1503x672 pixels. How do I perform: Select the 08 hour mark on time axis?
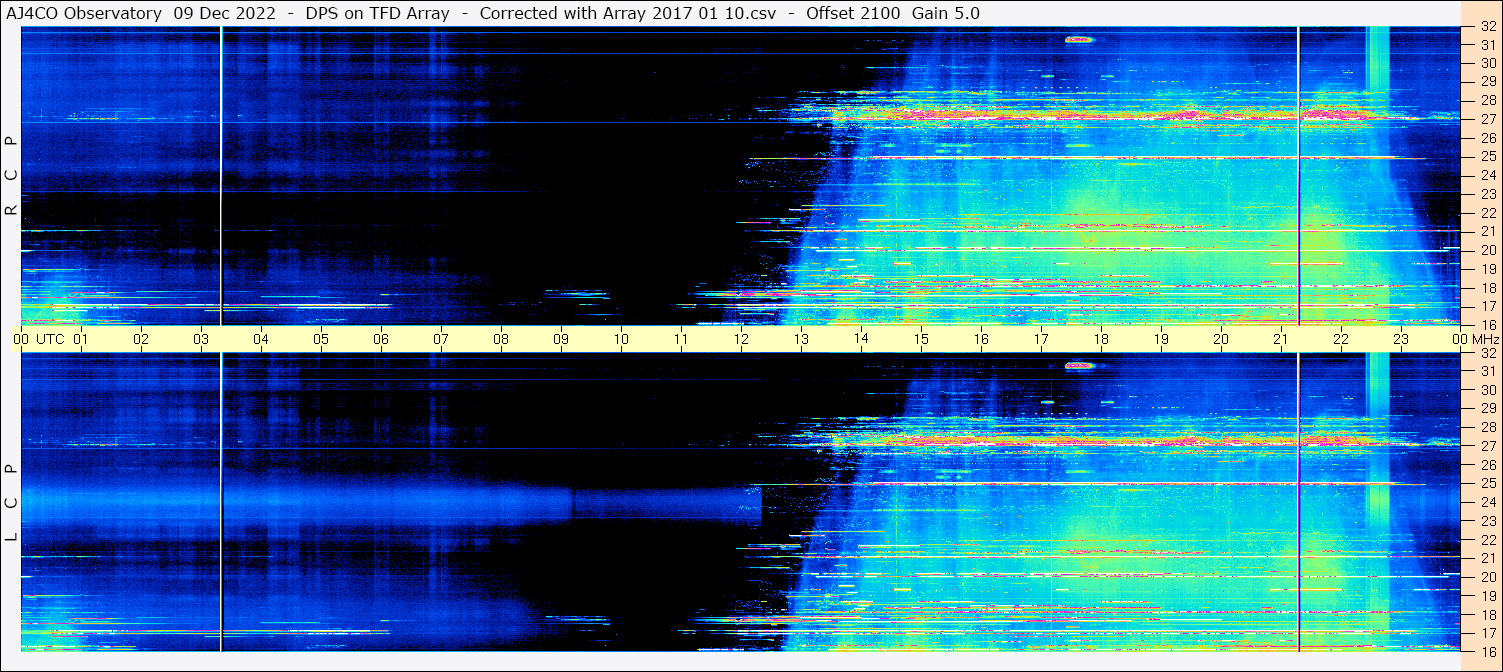[x=501, y=339]
